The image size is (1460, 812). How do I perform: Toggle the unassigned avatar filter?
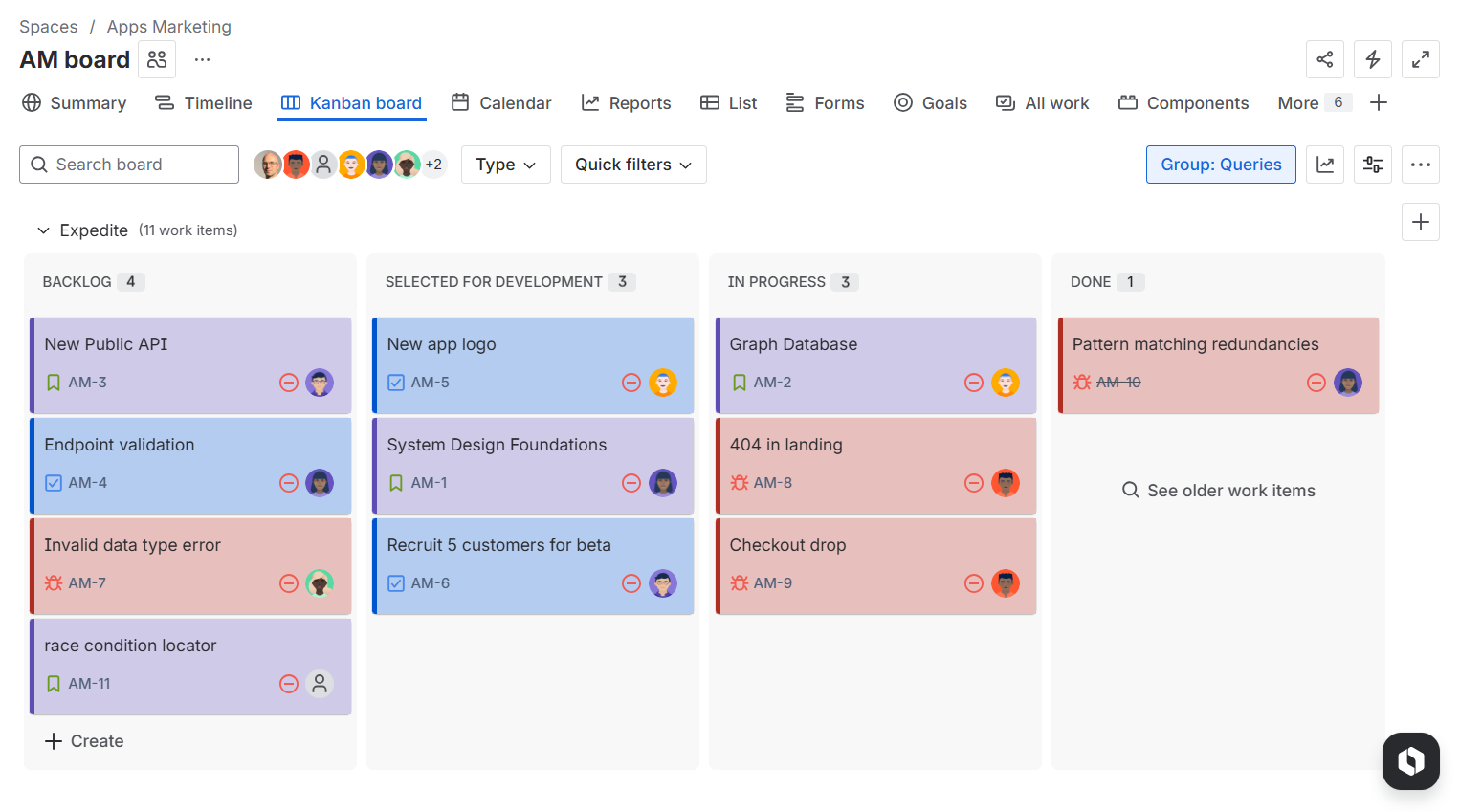pyautogui.click(x=323, y=164)
